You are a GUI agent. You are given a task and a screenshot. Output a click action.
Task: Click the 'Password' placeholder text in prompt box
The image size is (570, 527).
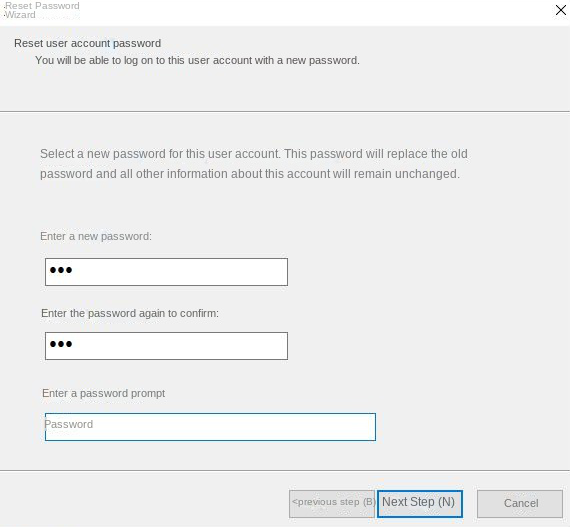point(69,424)
